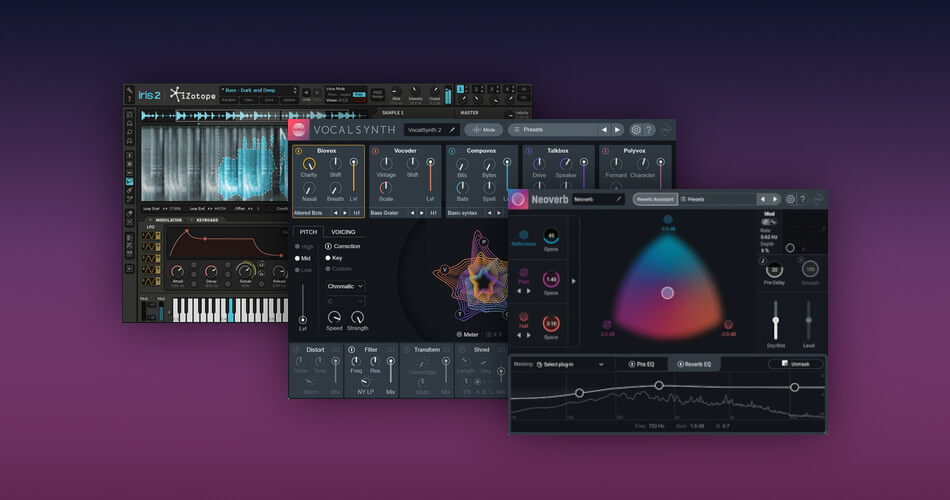Click the Unmask button
Viewport: 950px width, 500px height.
tap(796, 364)
